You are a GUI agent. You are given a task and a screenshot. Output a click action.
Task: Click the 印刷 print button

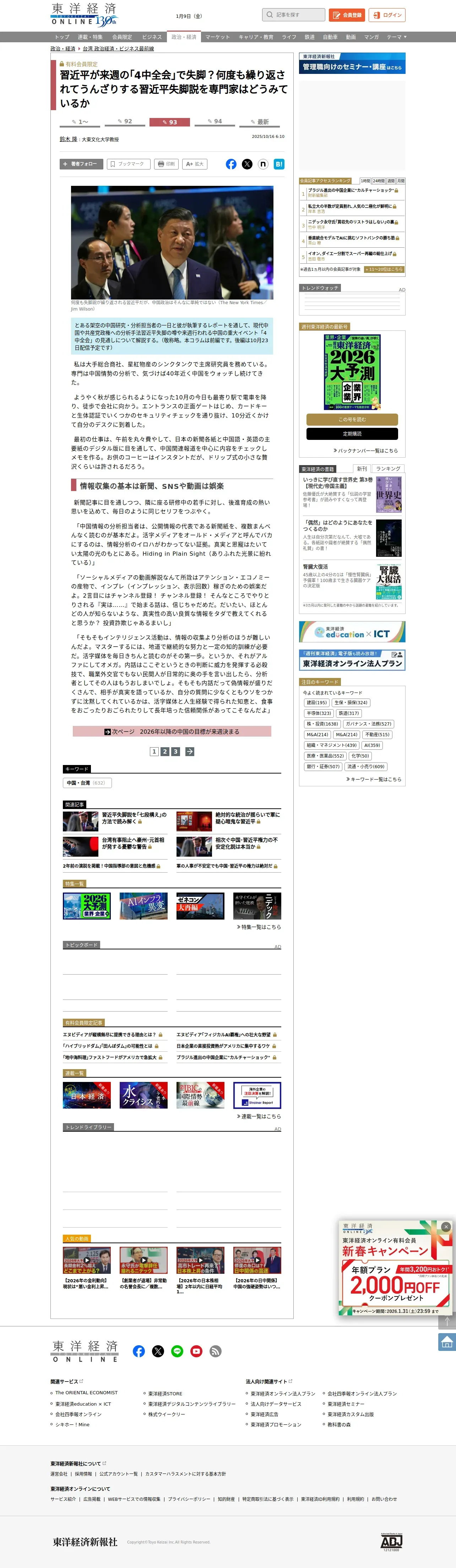click(167, 164)
